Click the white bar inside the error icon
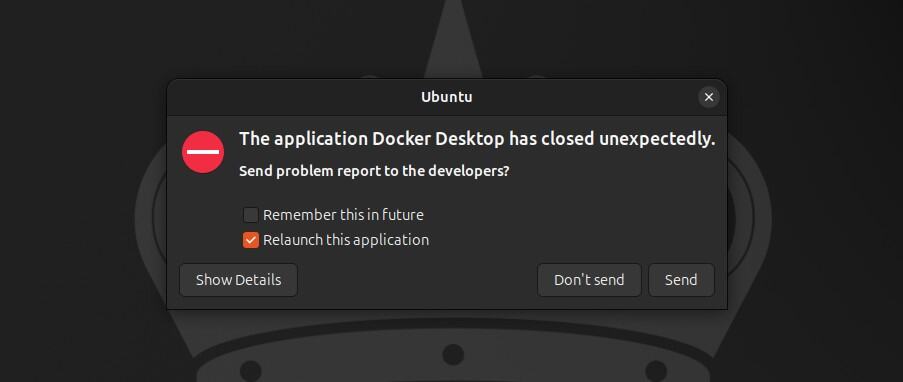The width and height of the screenshot is (903, 382). (x=203, y=152)
